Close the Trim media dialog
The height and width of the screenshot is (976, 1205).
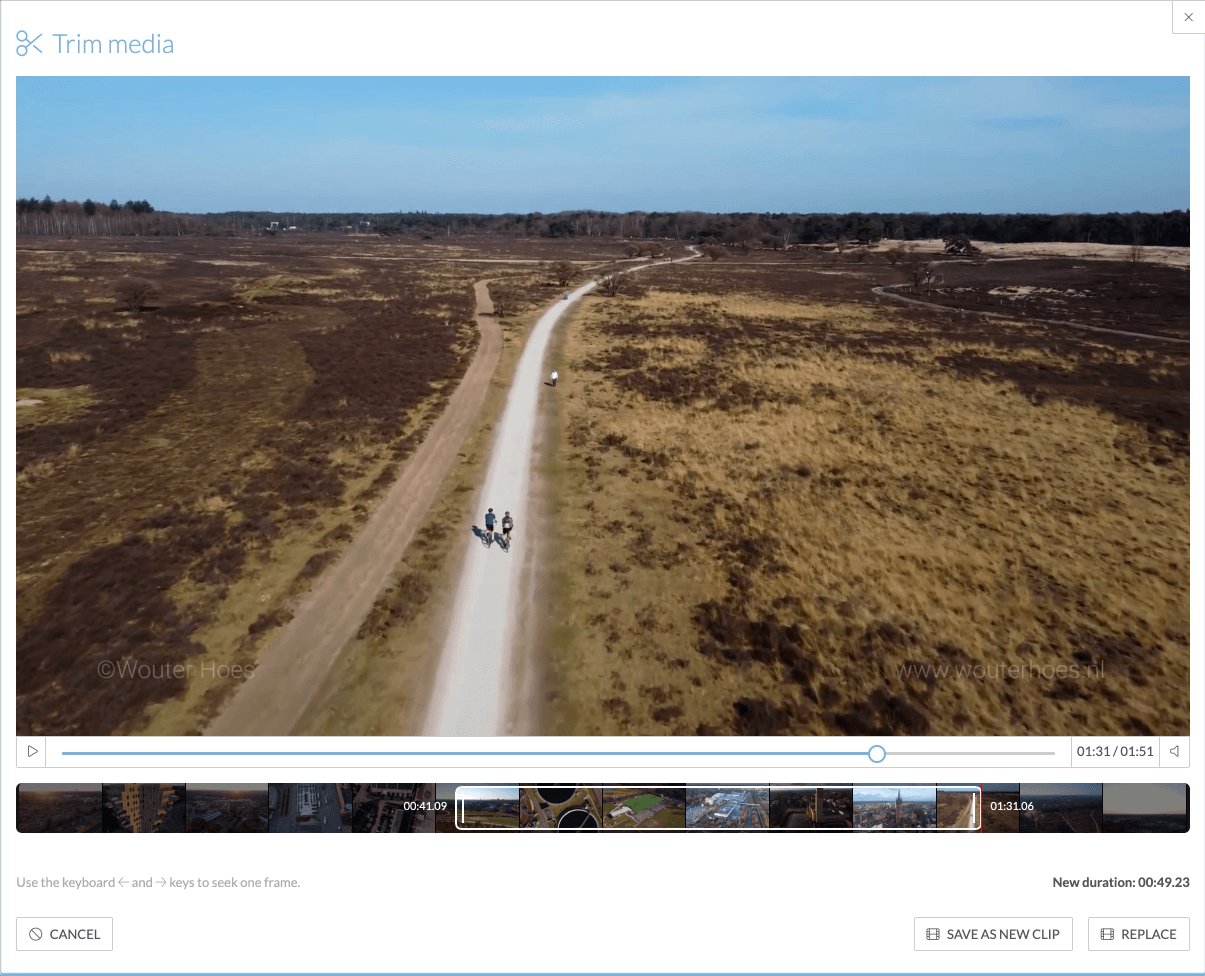click(x=1188, y=17)
